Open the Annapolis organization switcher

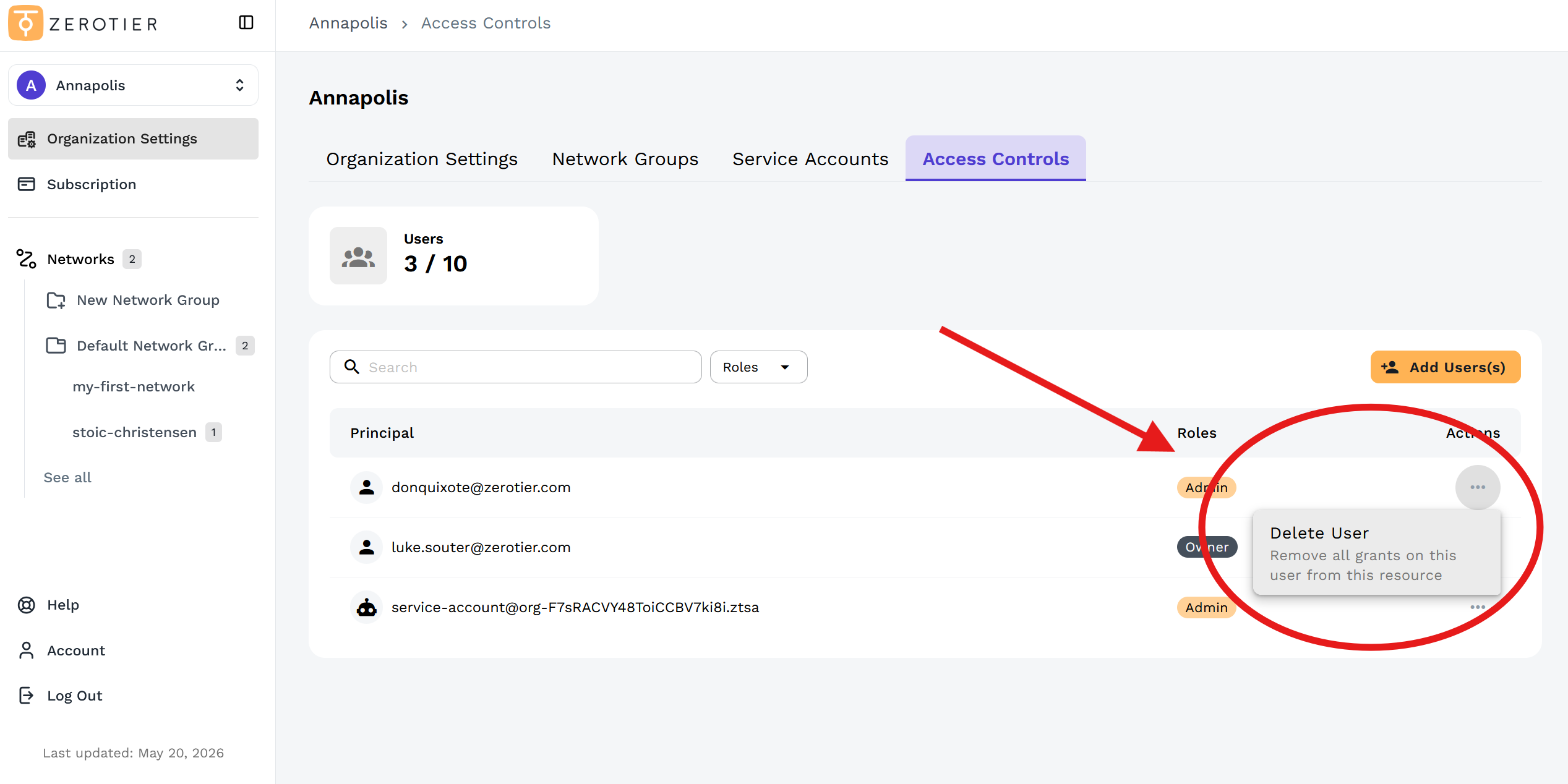[x=133, y=85]
